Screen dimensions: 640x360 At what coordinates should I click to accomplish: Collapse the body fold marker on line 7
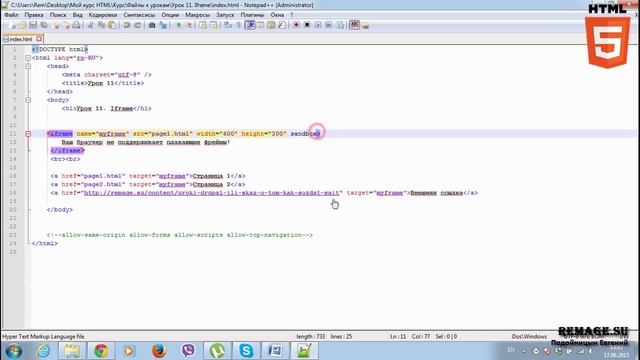tap(28, 100)
